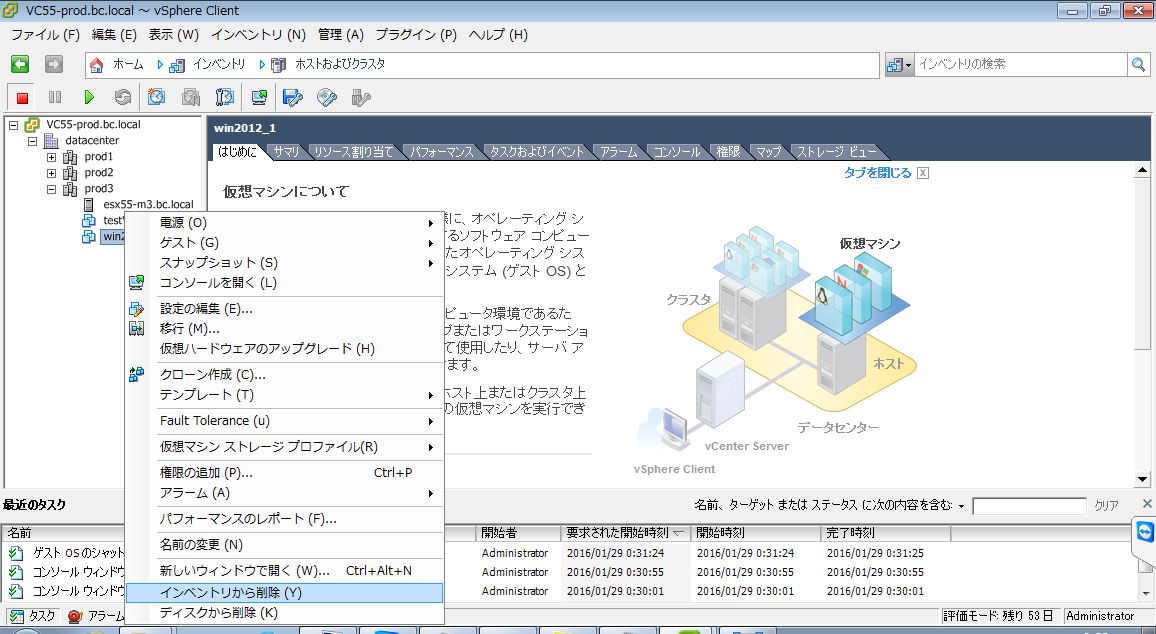Click the take snapshot toolbar icon

pyautogui.click(x=156, y=97)
